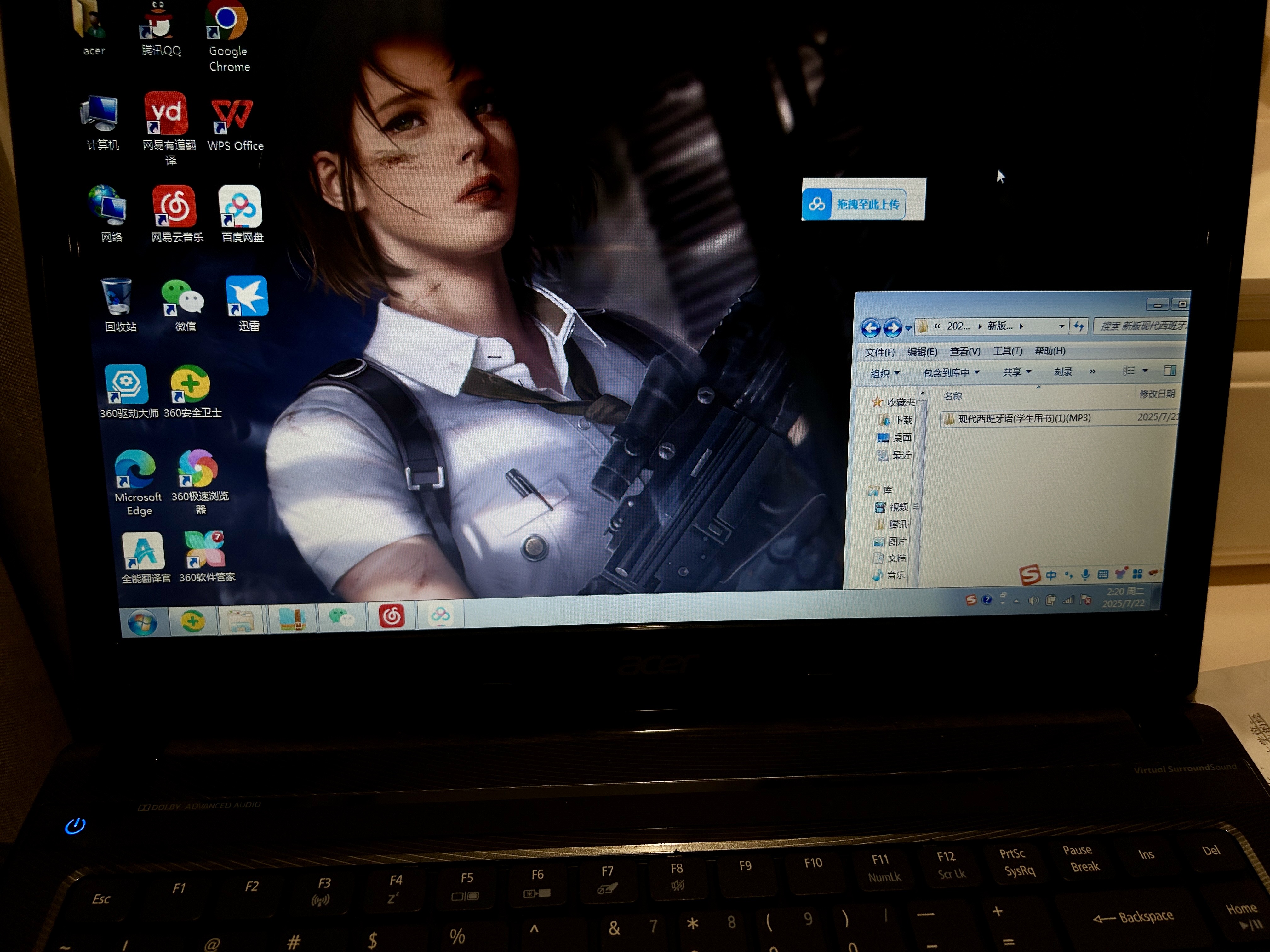Image resolution: width=1270 pixels, height=952 pixels.
Task: Click the Sogou voice input microphone
Action: point(1085,575)
